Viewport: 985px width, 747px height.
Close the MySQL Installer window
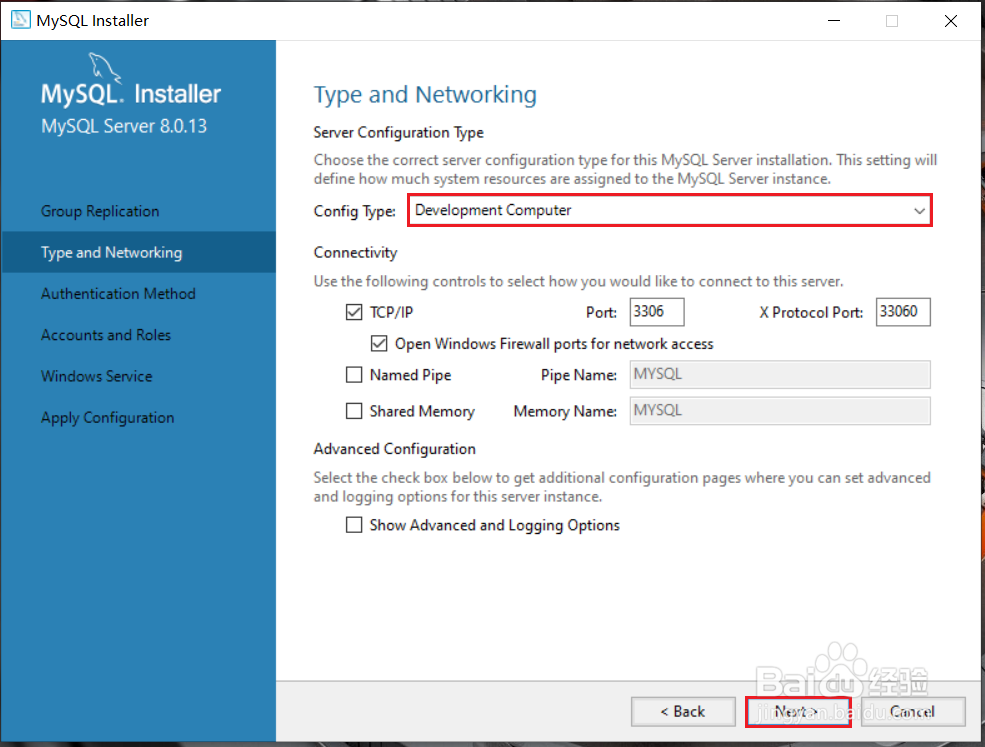(x=950, y=21)
